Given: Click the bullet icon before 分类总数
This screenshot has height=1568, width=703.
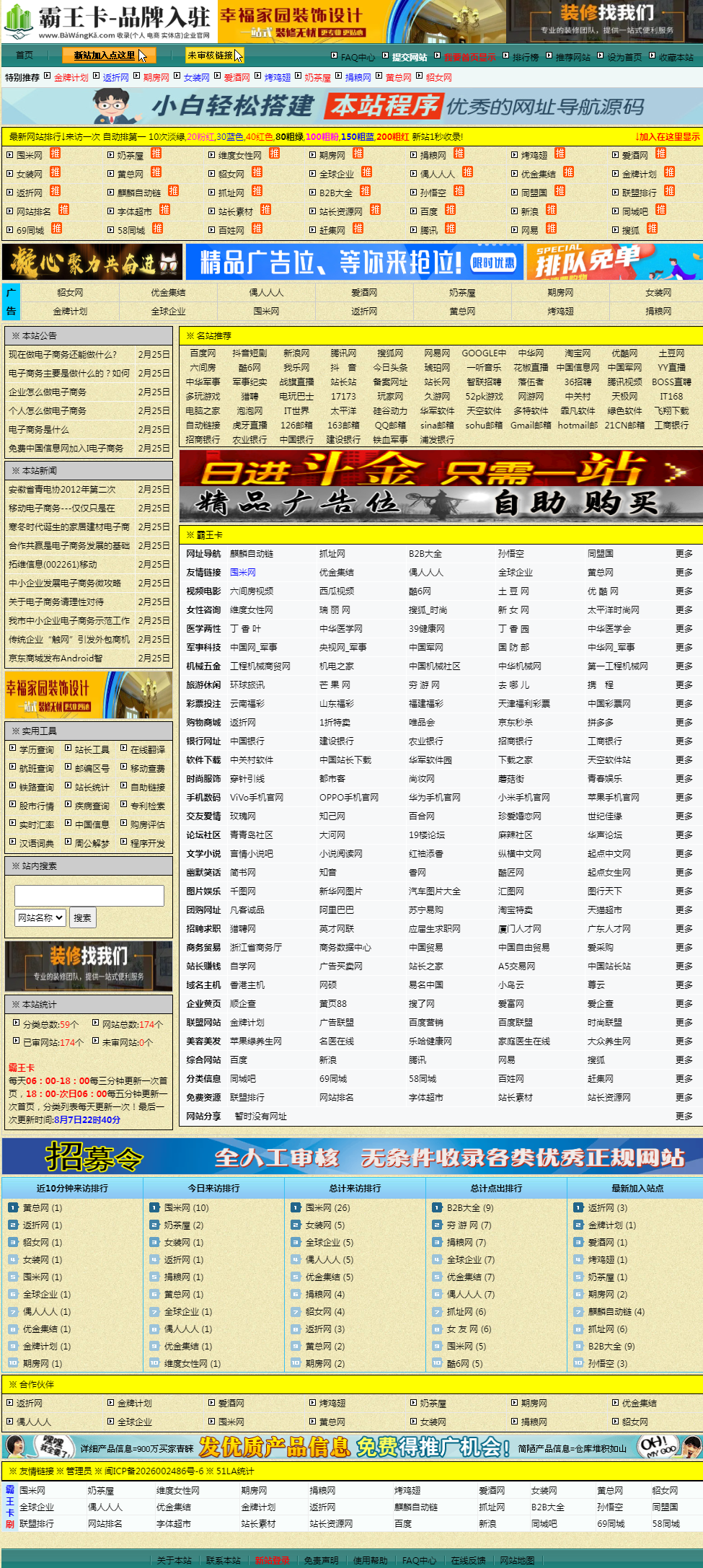Looking at the screenshot, I should (16, 1023).
